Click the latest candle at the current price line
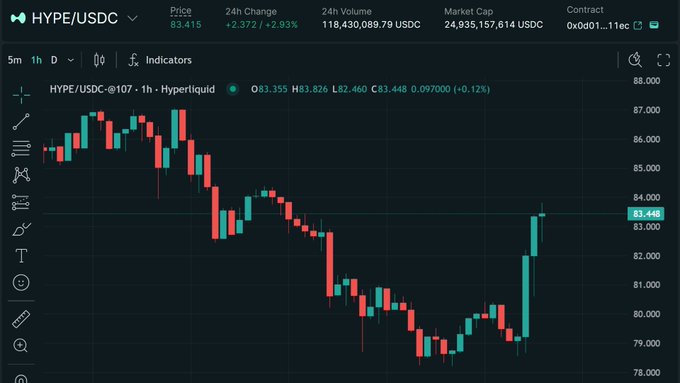Screen dimensions: 680x383 coord(542,215)
